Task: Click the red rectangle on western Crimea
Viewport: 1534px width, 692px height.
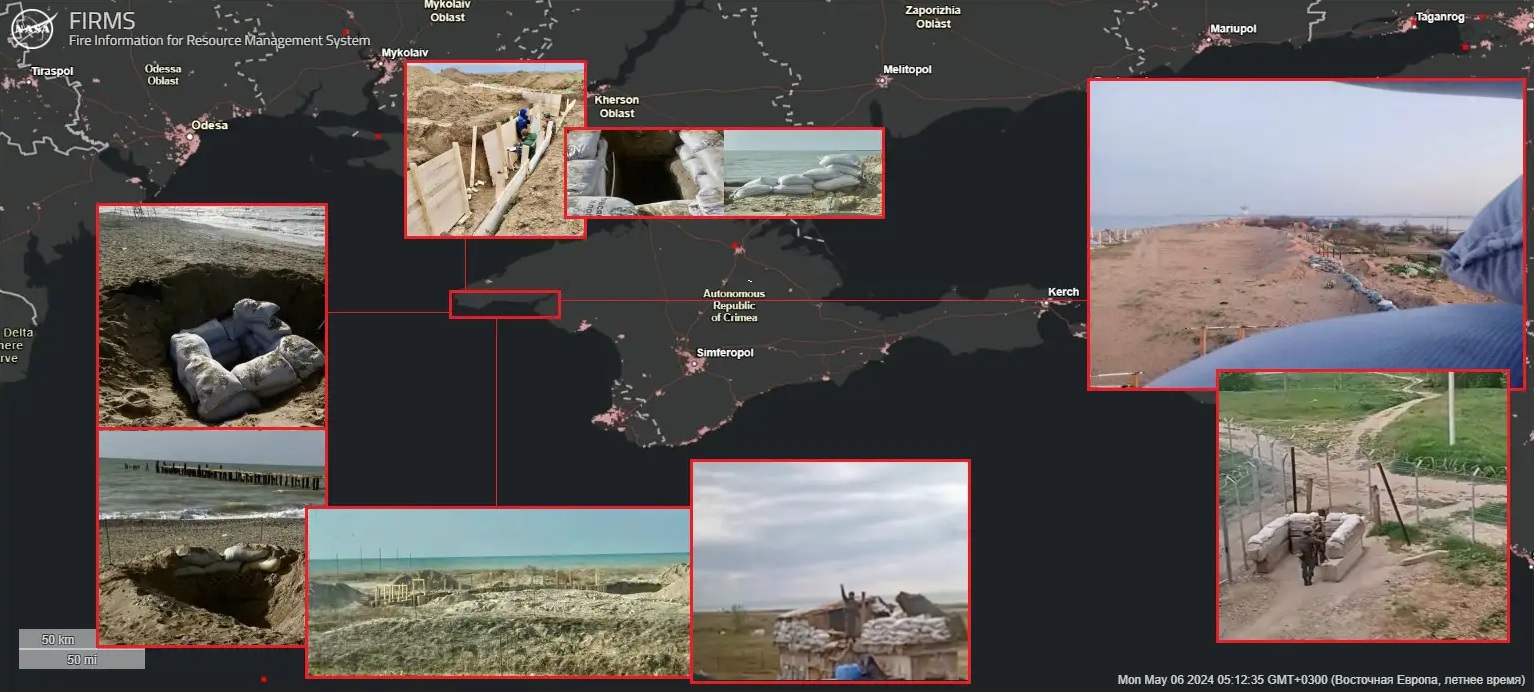Action: tap(504, 304)
